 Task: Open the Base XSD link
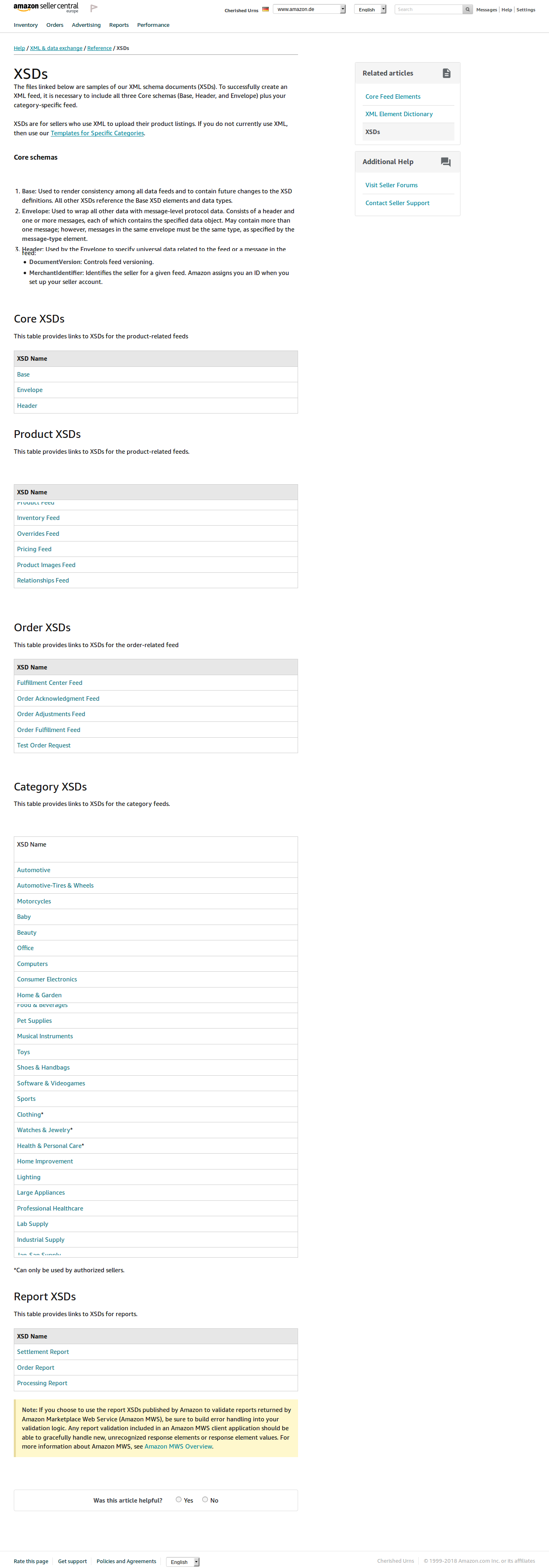coord(23,375)
